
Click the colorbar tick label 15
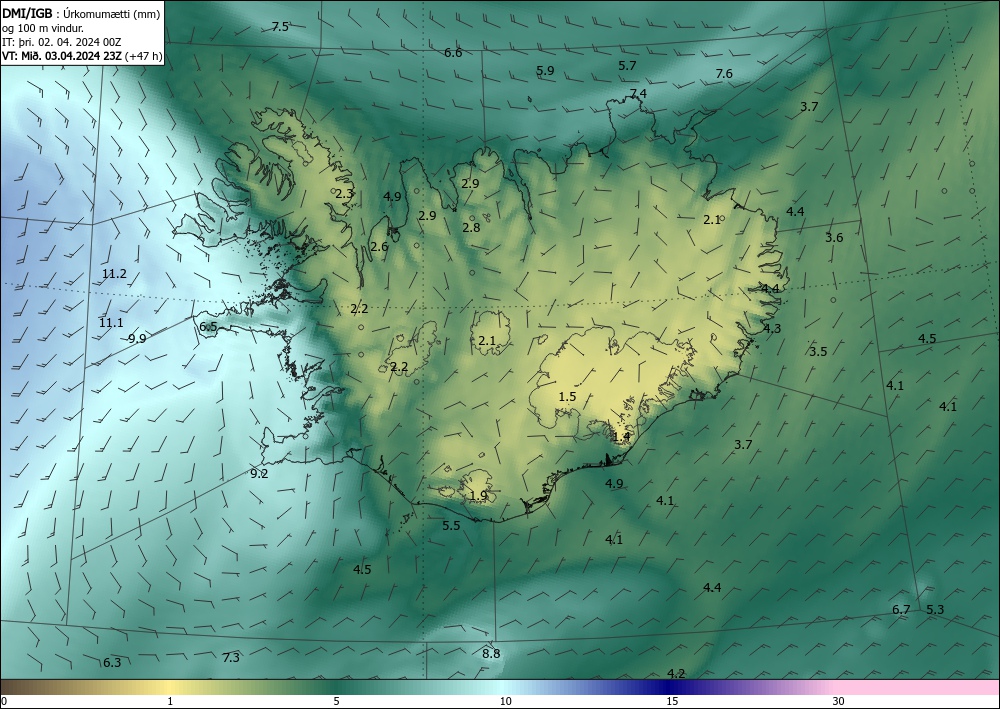point(672,701)
